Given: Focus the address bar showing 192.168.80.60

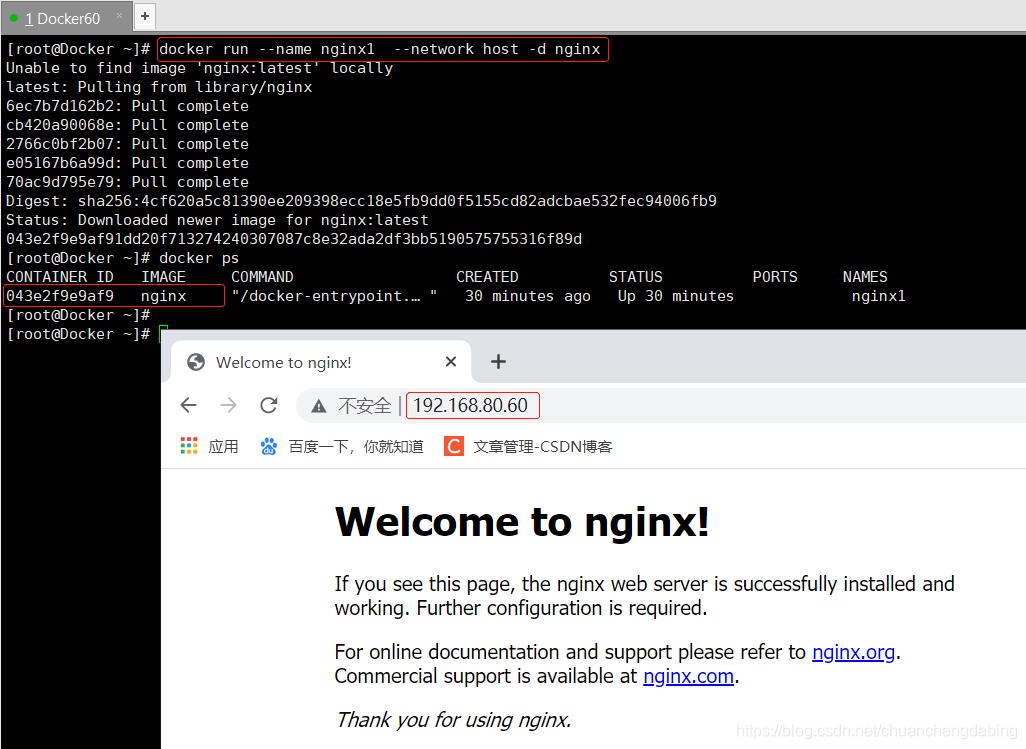Looking at the screenshot, I should 472,406.
